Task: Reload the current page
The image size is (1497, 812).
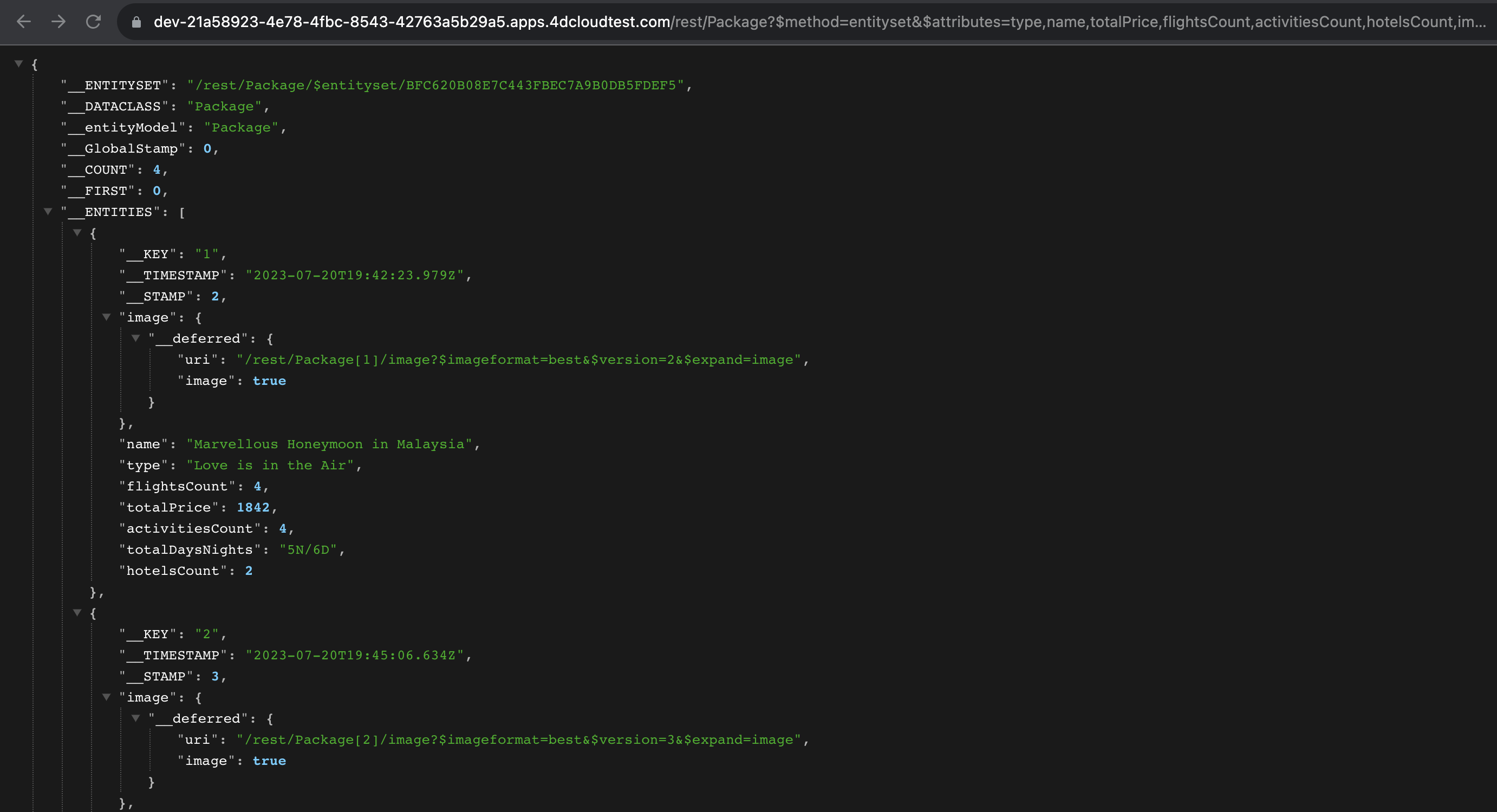Action: (x=94, y=22)
